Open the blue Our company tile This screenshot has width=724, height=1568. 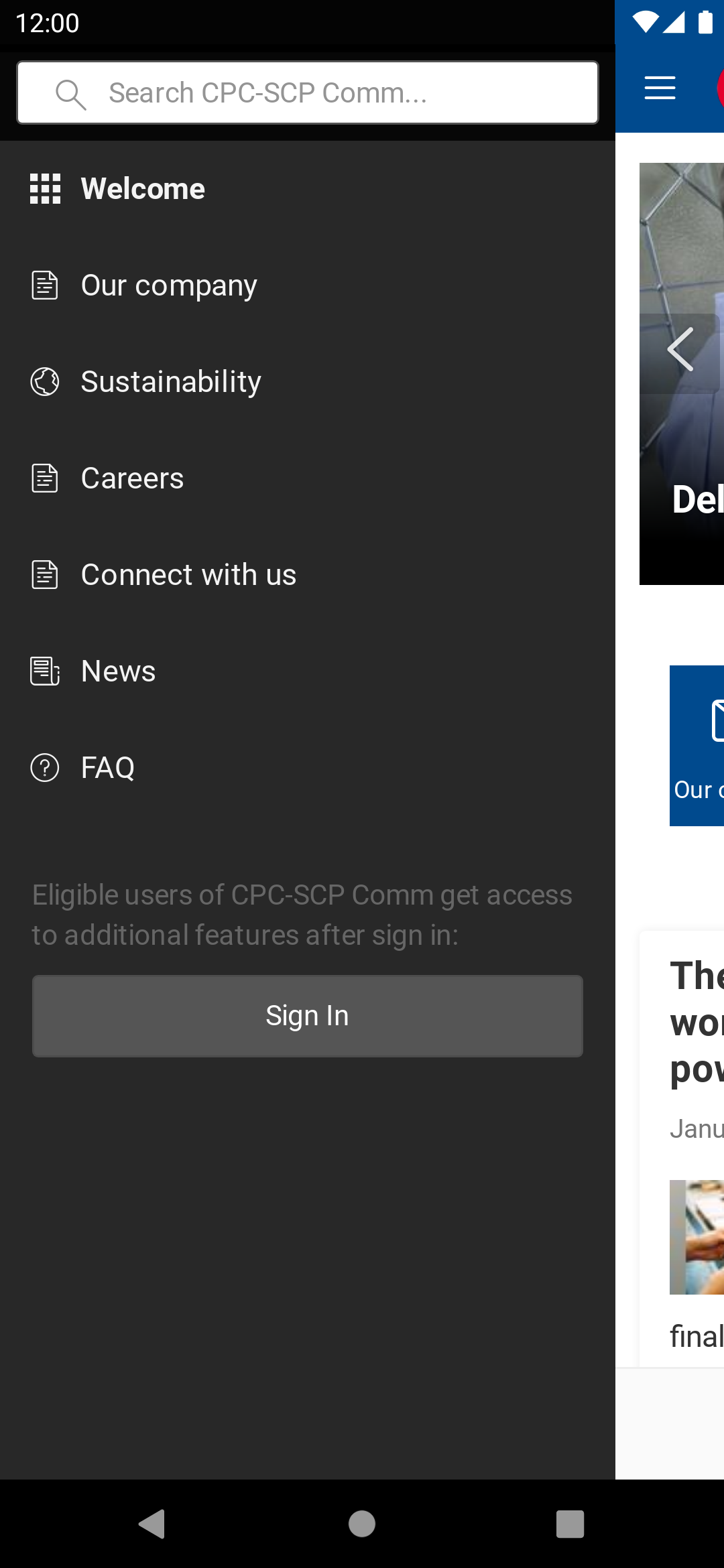[697, 746]
